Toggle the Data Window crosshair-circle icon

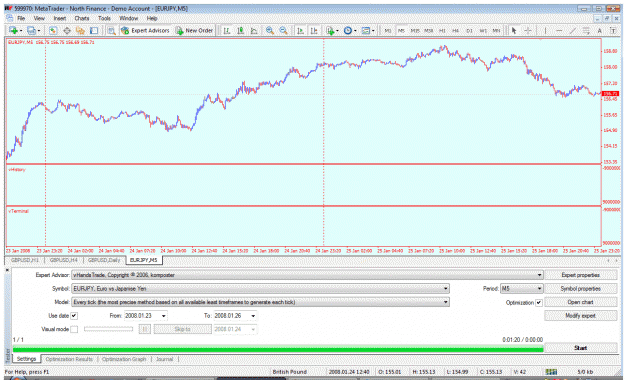(x=67, y=31)
